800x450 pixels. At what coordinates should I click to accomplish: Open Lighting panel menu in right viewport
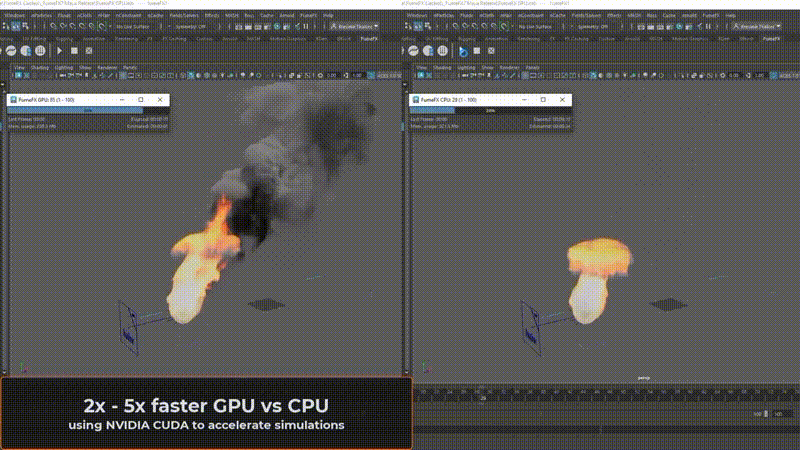(x=466, y=67)
